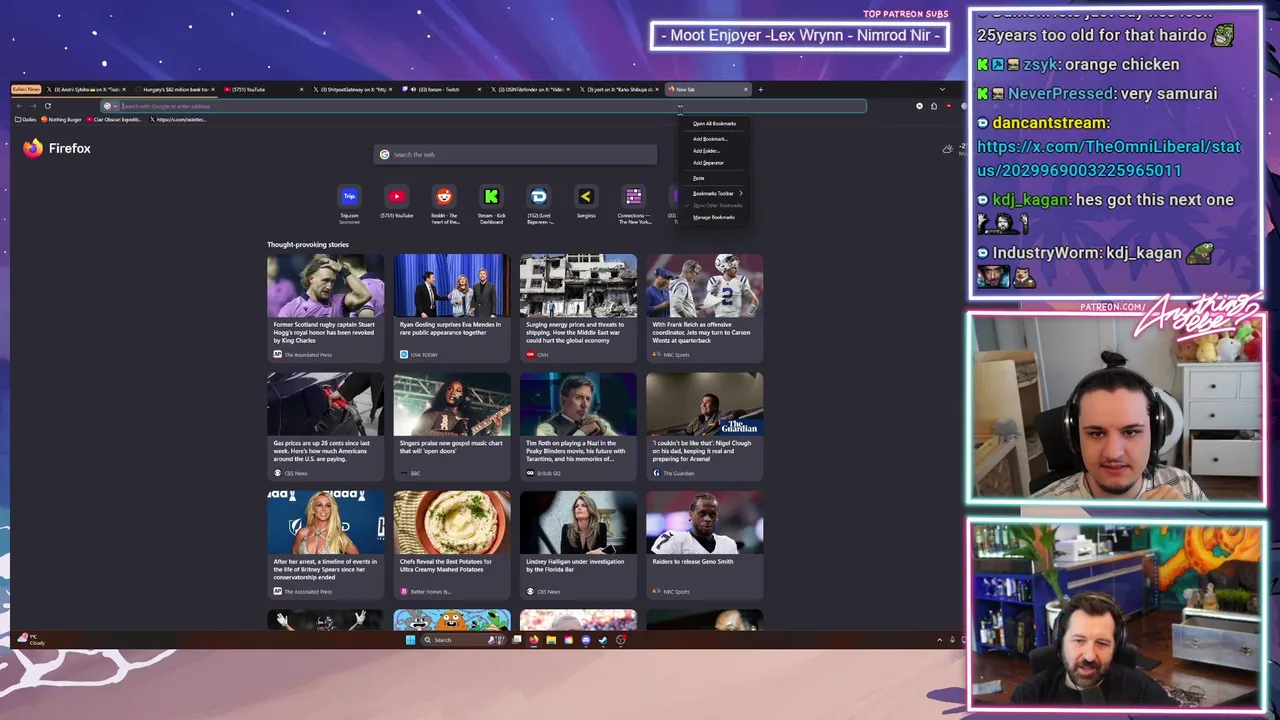The image size is (1280, 720).
Task: Switch to the Hungary's $82 million bank tab
Action: pyautogui.click(x=172, y=89)
